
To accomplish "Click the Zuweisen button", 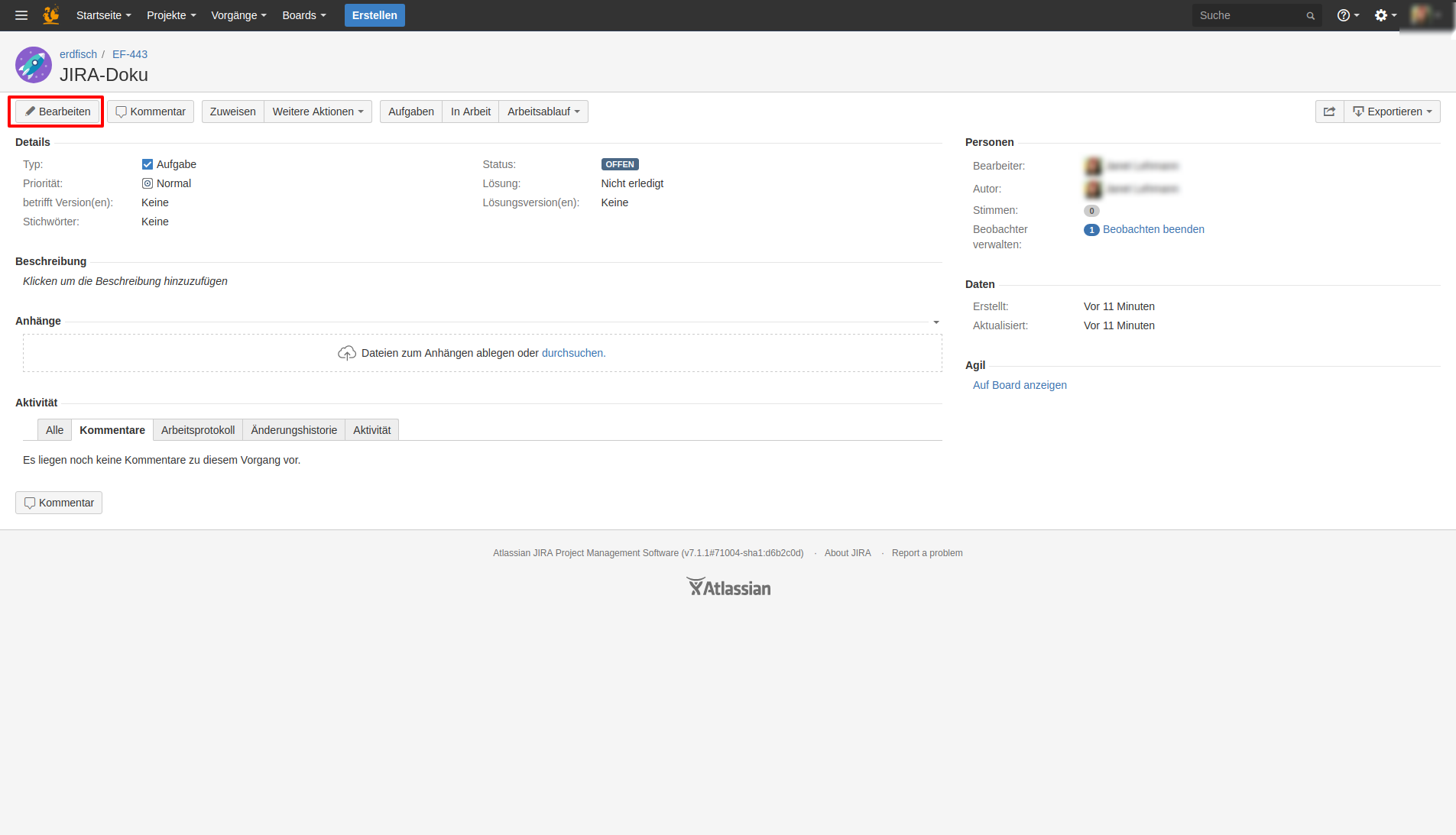I will click(233, 112).
